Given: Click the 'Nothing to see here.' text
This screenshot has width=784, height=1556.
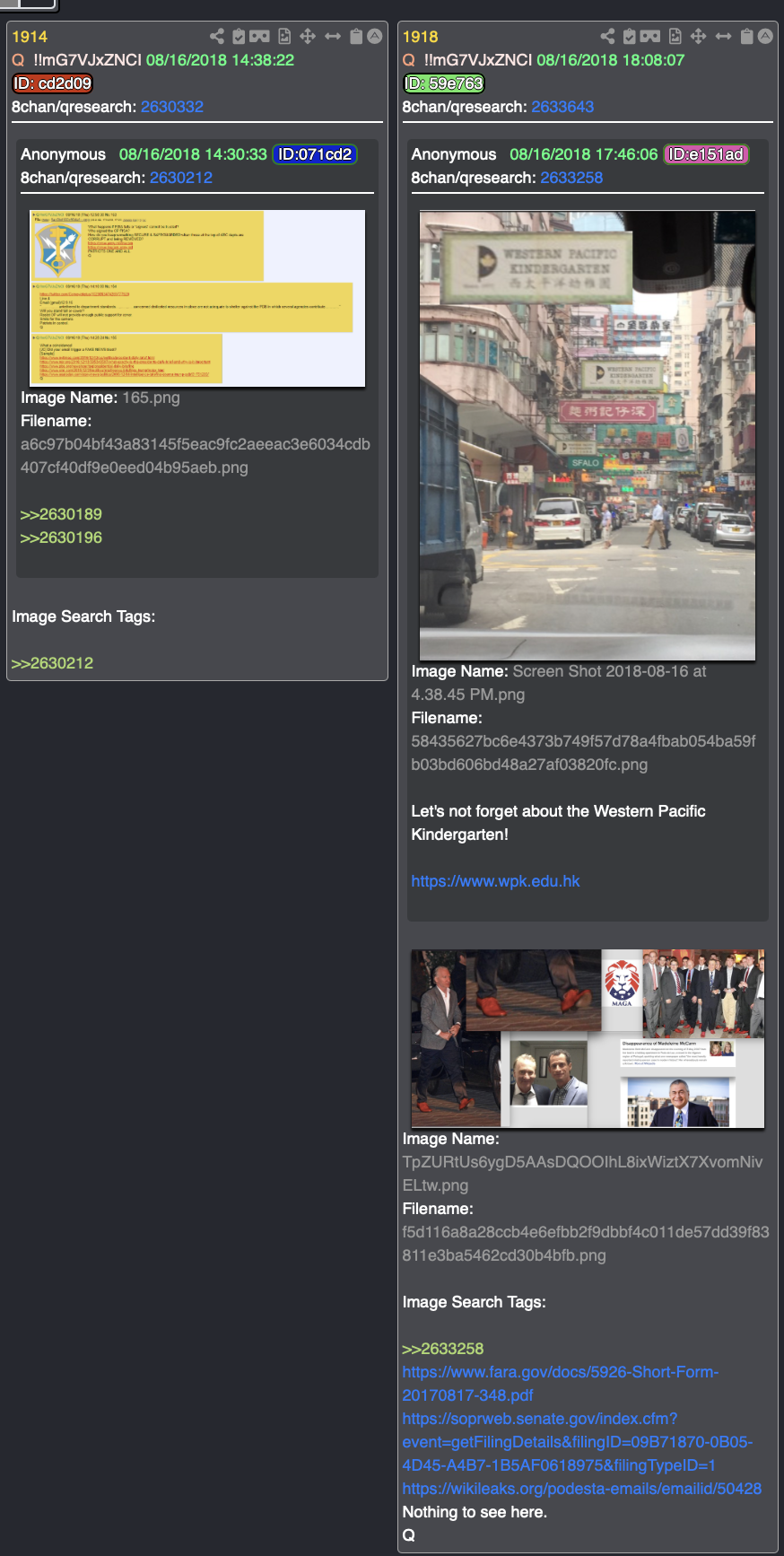Looking at the screenshot, I should (475, 1512).
